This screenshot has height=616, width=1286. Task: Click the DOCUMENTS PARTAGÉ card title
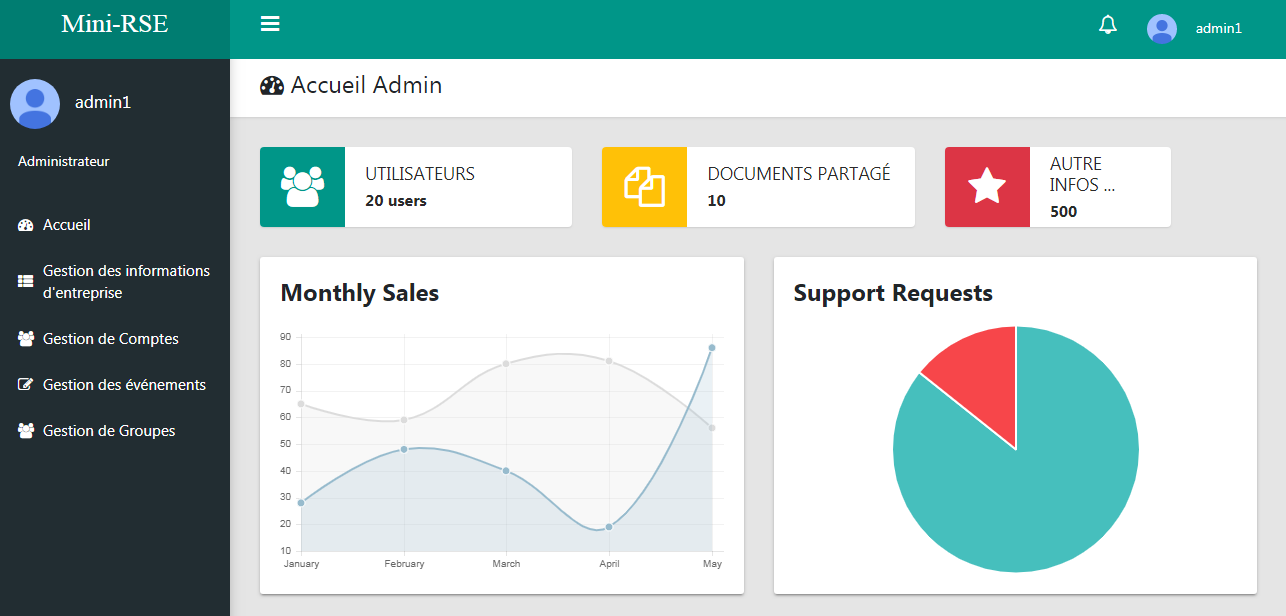click(799, 174)
